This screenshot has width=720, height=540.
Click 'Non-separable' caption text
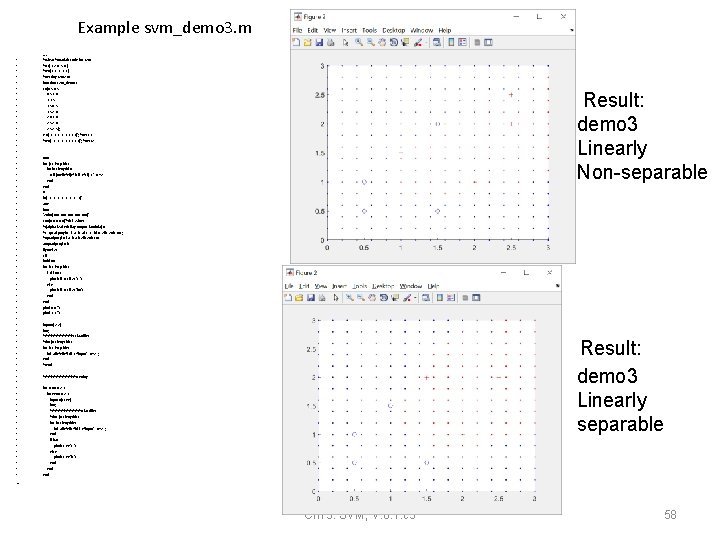click(x=642, y=172)
